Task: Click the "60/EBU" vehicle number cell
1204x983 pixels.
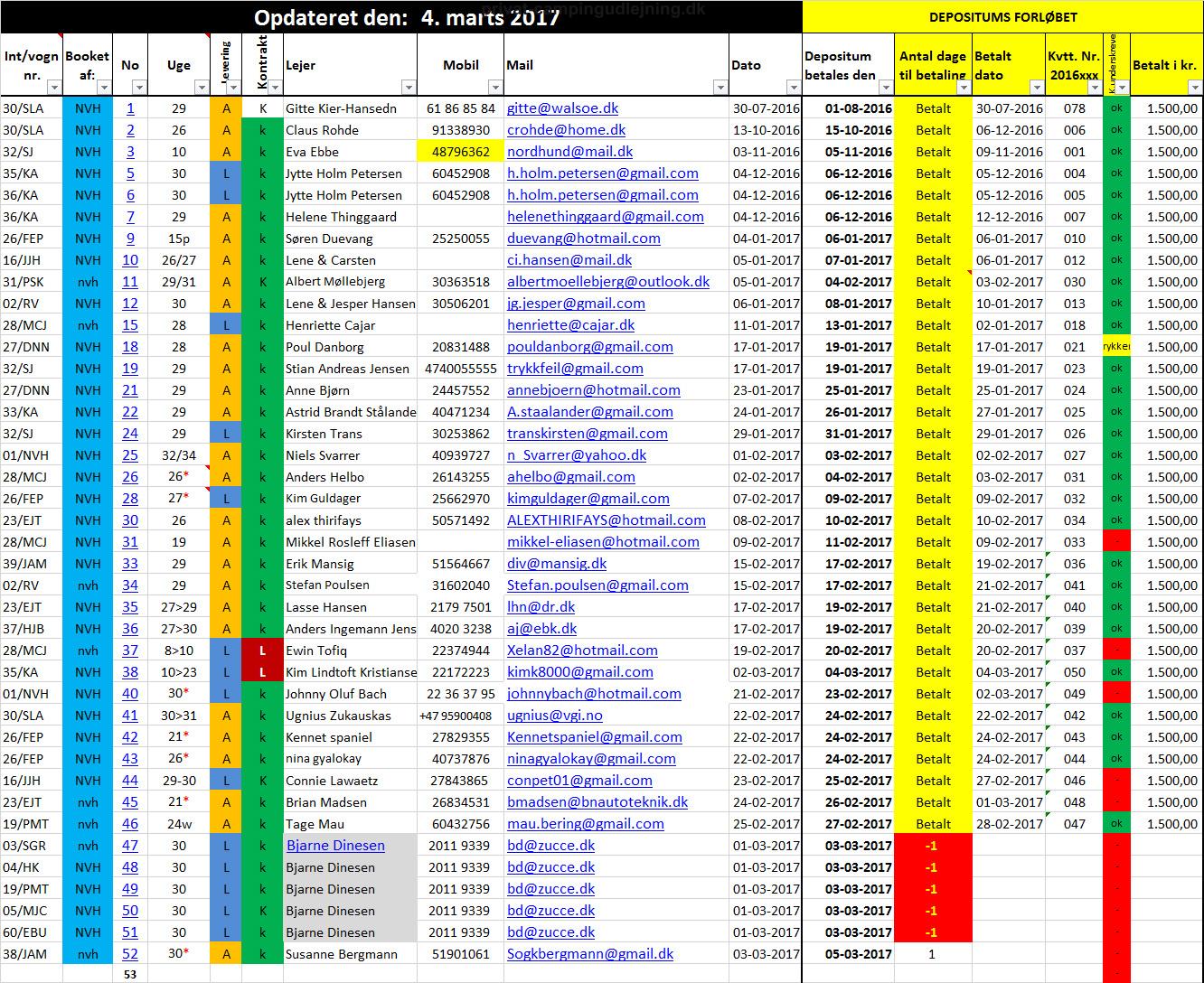Action: tap(32, 932)
